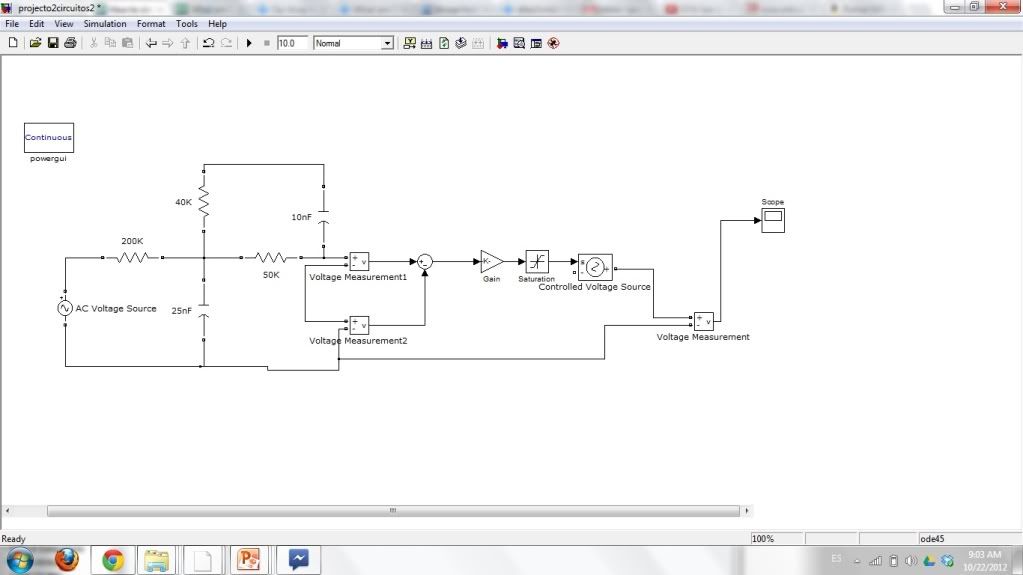Image resolution: width=1023 pixels, height=575 pixels.
Task: Select the powergui Continuous block
Action: (x=49, y=138)
